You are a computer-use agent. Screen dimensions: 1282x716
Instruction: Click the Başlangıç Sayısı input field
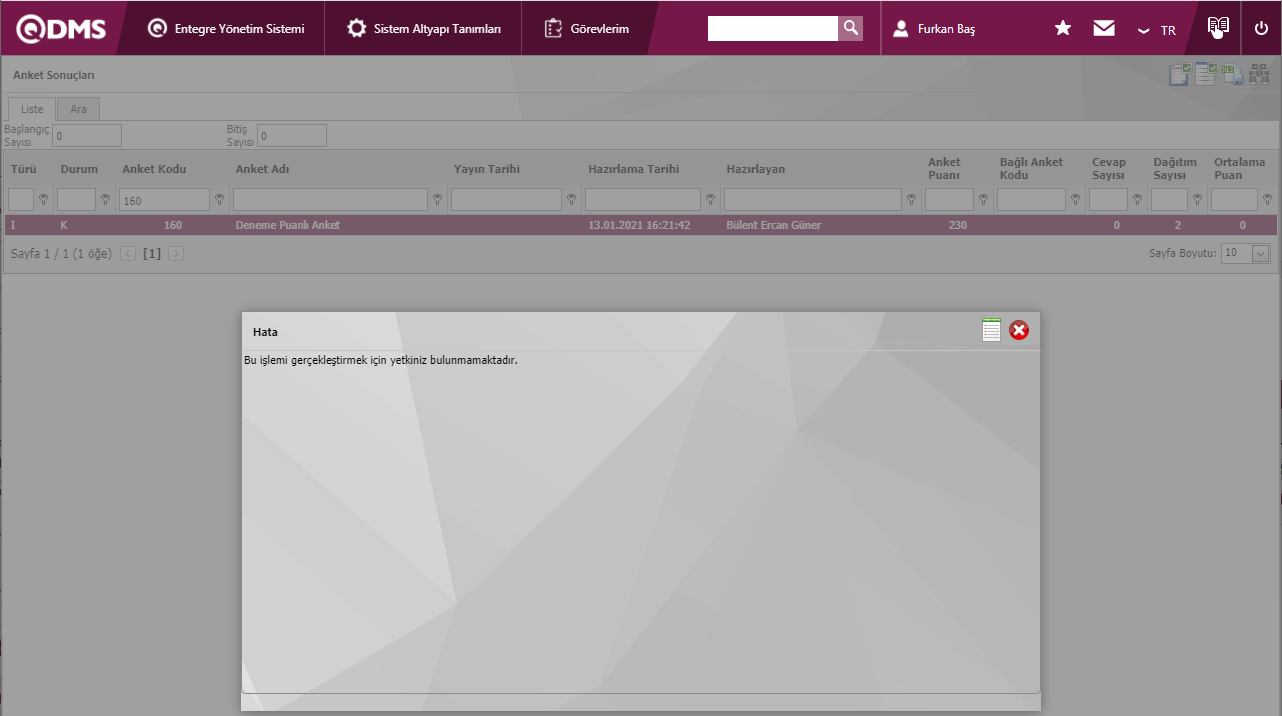point(87,135)
